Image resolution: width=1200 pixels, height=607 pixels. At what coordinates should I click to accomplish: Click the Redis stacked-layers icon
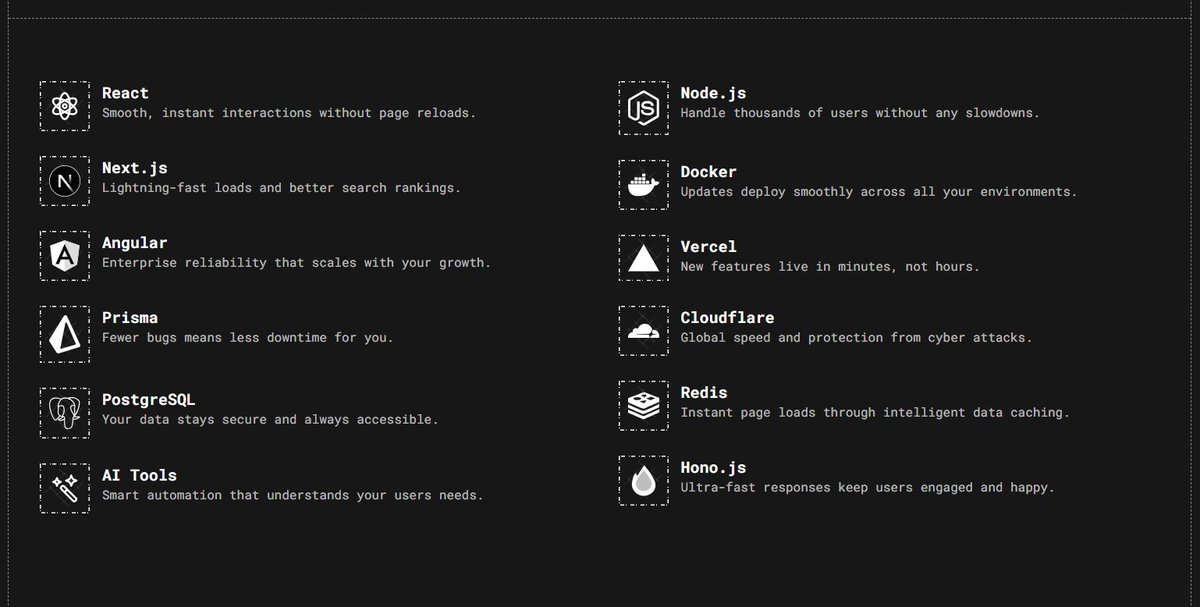coord(643,406)
